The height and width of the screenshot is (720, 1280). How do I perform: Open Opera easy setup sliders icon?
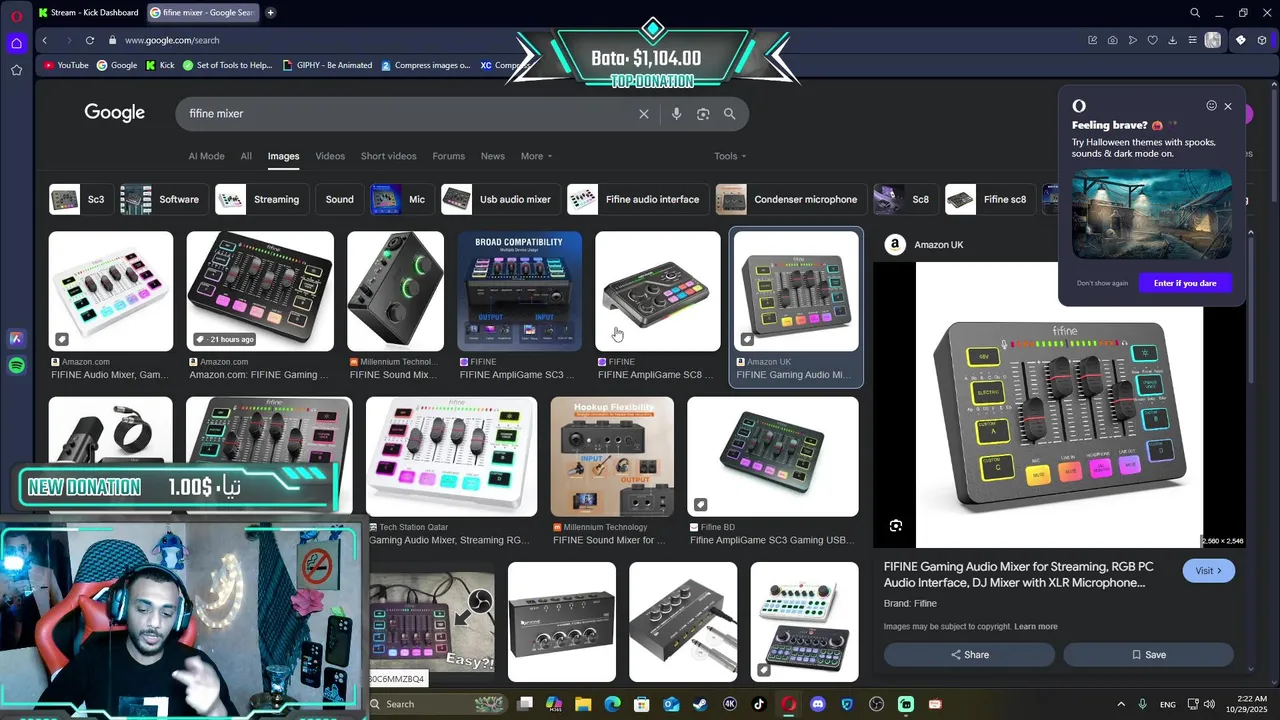pos(1192,40)
